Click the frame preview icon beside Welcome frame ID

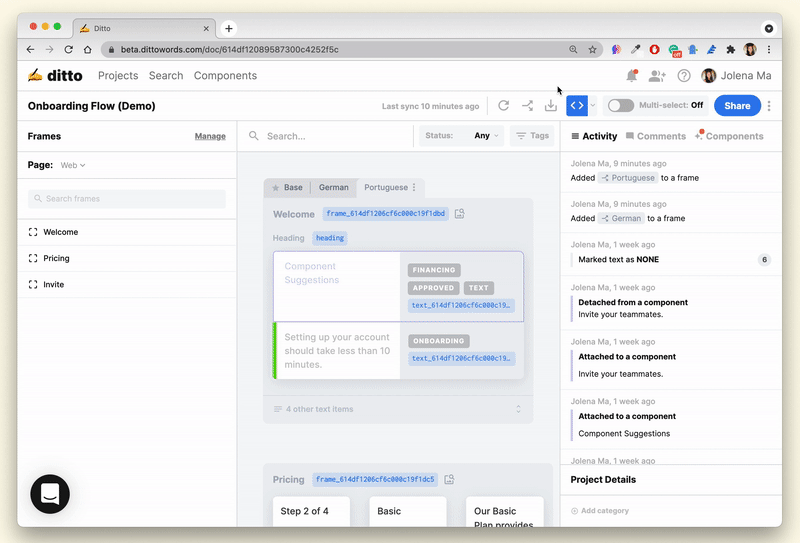460,214
